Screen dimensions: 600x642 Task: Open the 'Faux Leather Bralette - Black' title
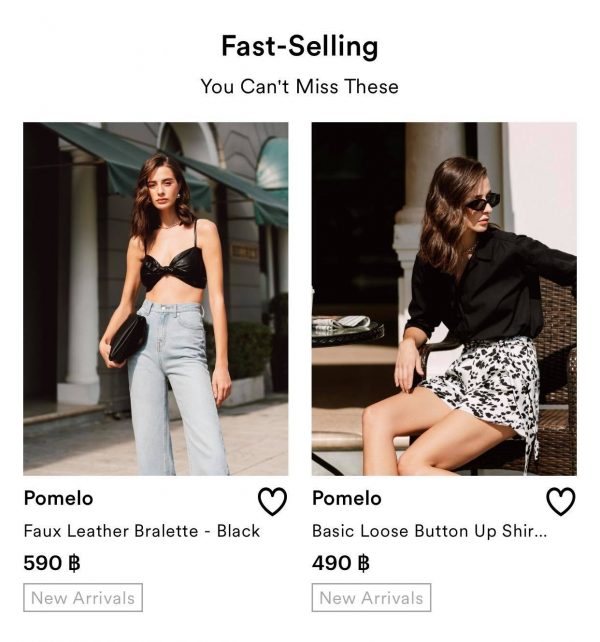[x=141, y=531]
